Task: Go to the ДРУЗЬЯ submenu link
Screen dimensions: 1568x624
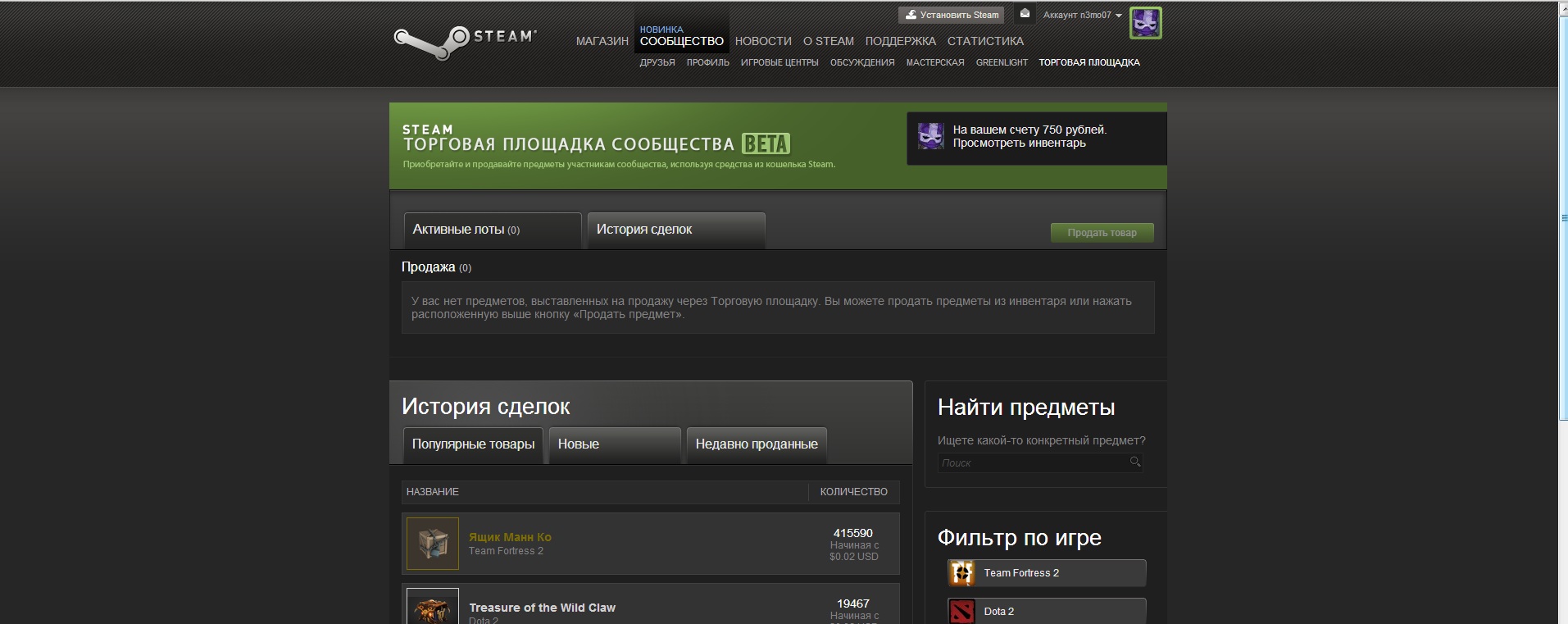Action: coord(657,62)
